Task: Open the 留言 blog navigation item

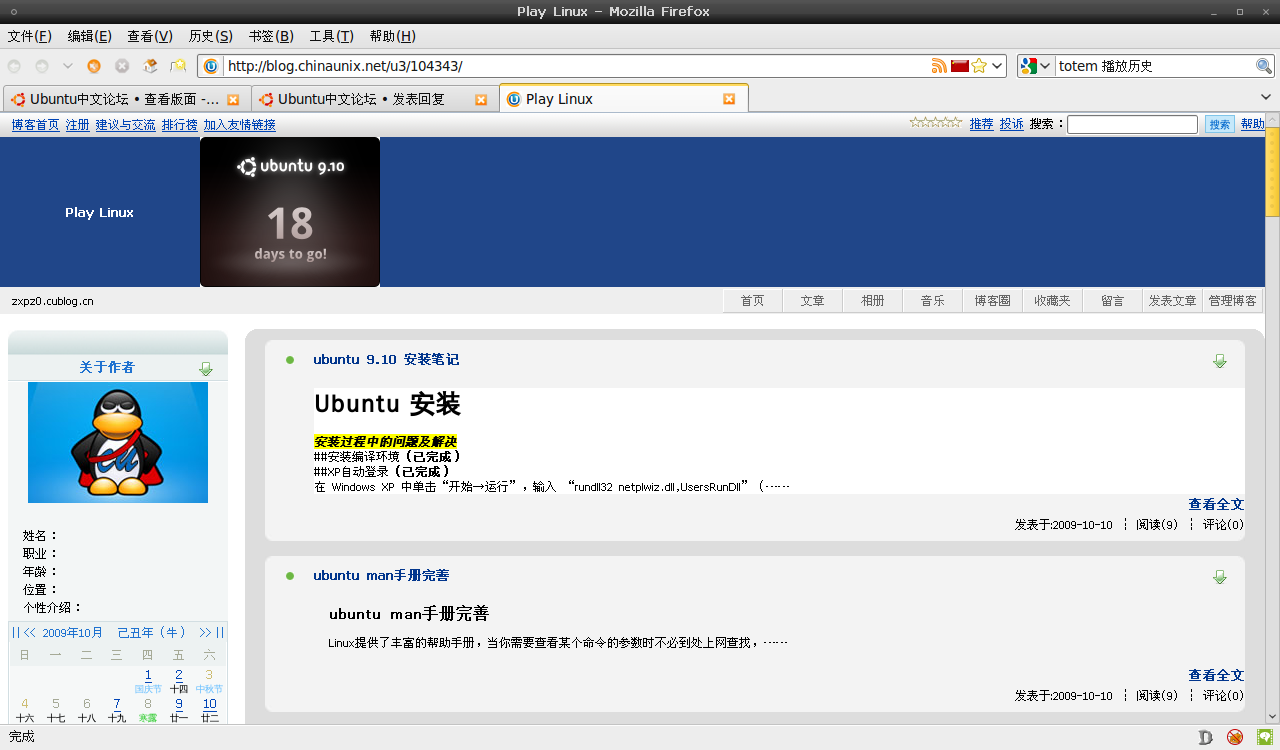Action: [1112, 300]
